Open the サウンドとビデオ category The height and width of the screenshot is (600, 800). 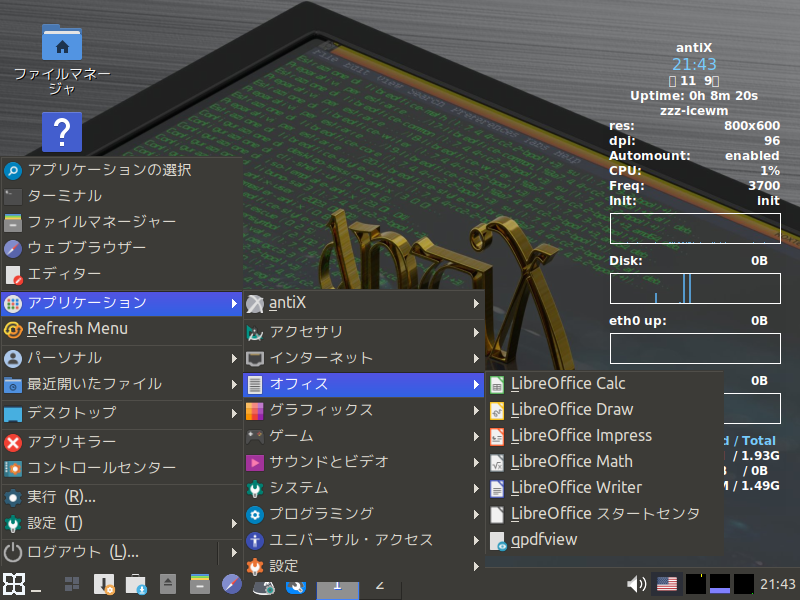click(364, 462)
